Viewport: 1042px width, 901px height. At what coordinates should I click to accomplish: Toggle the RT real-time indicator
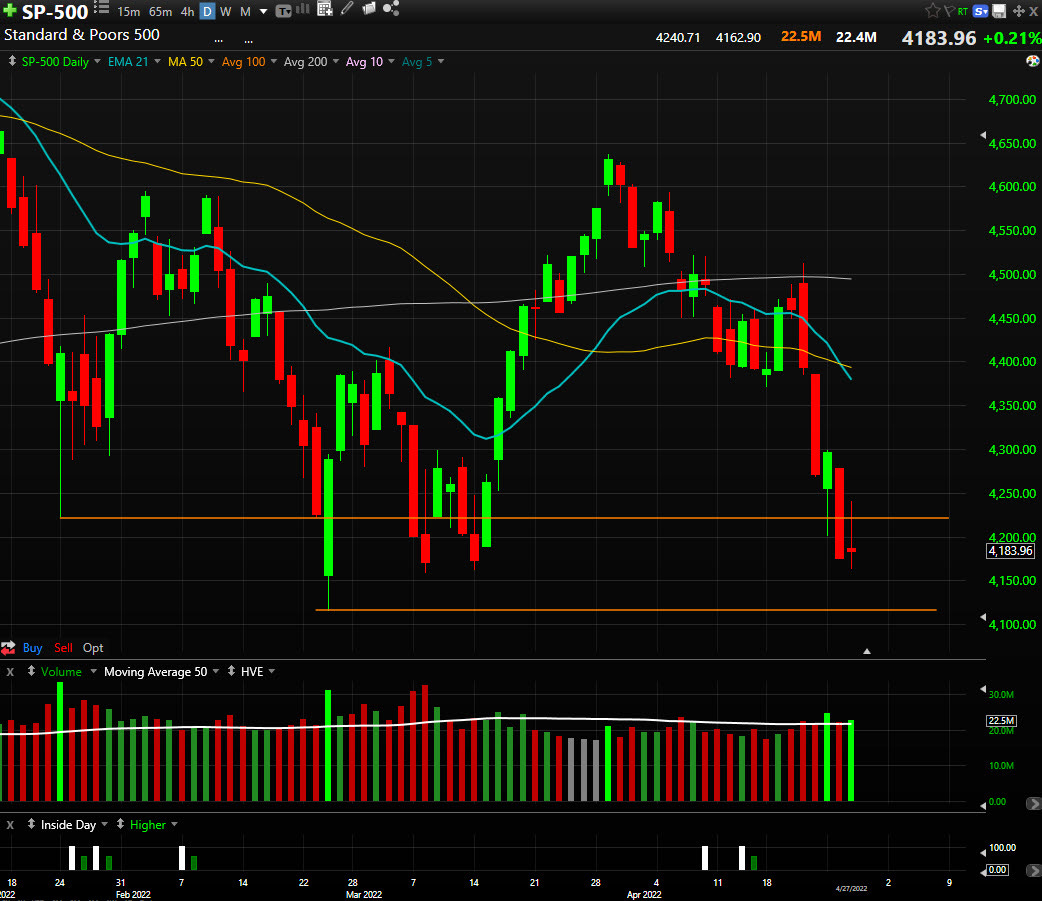click(x=962, y=11)
